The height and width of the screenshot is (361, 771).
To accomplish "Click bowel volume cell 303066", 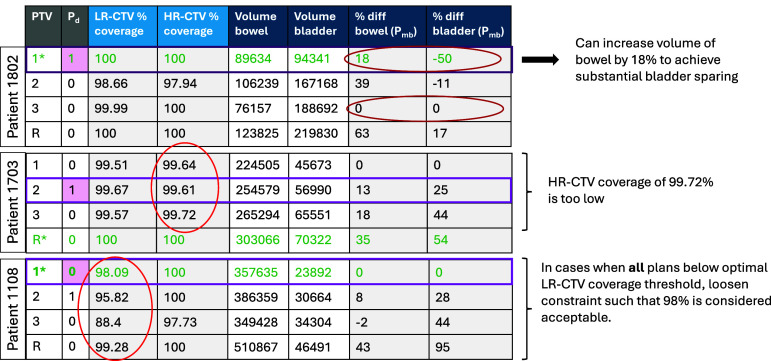I will (258, 240).
